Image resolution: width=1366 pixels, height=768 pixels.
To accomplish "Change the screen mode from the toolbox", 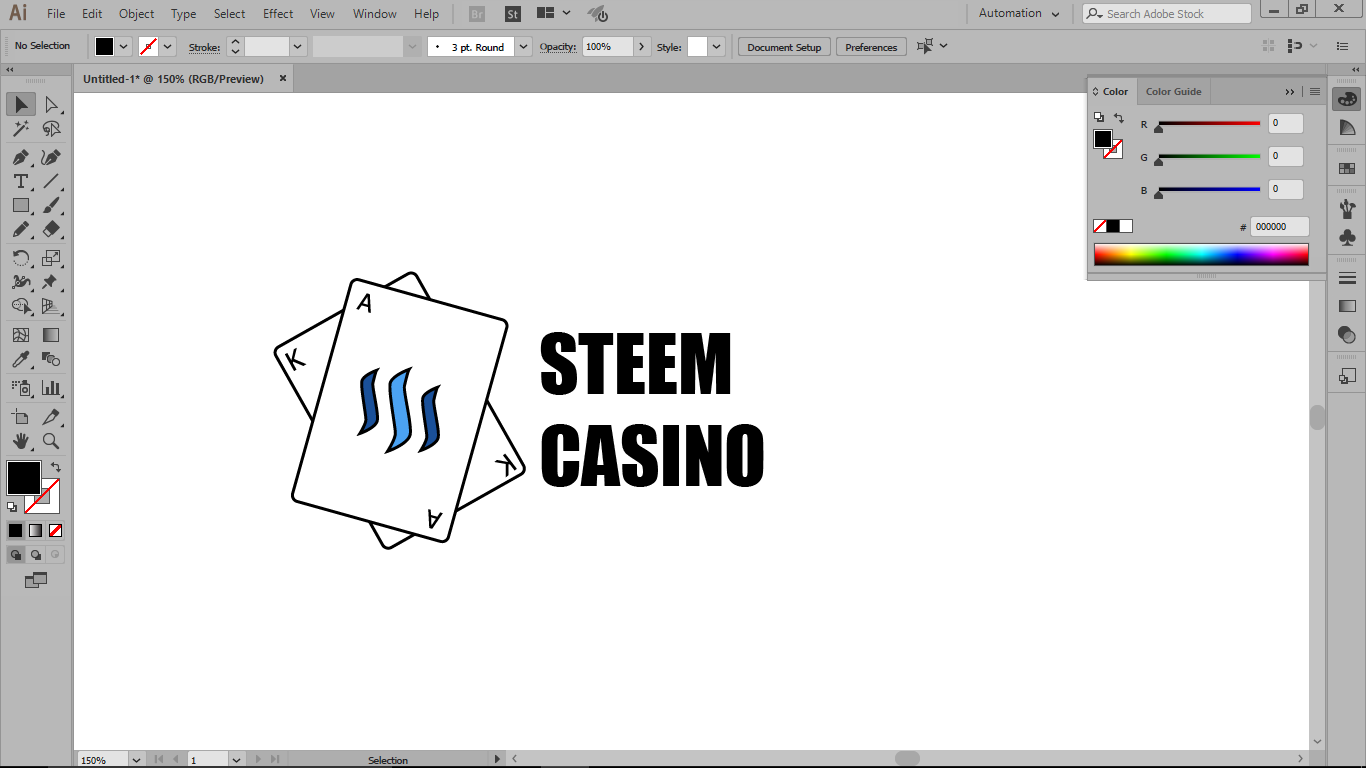I will [x=36, y=580].
